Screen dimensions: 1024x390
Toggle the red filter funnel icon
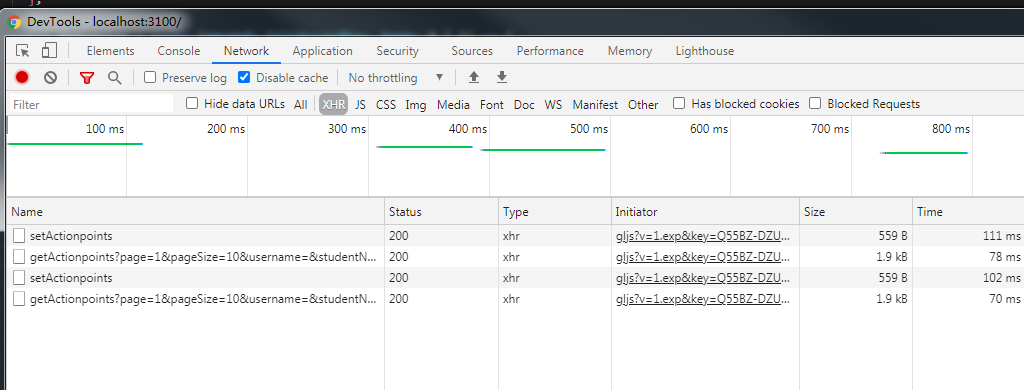87,78
